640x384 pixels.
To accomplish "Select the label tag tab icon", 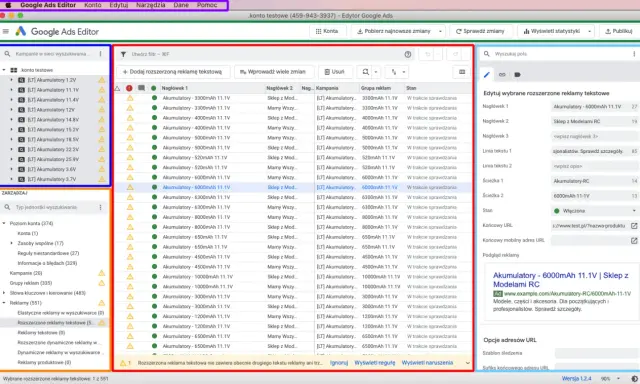I will click(517, 75).
